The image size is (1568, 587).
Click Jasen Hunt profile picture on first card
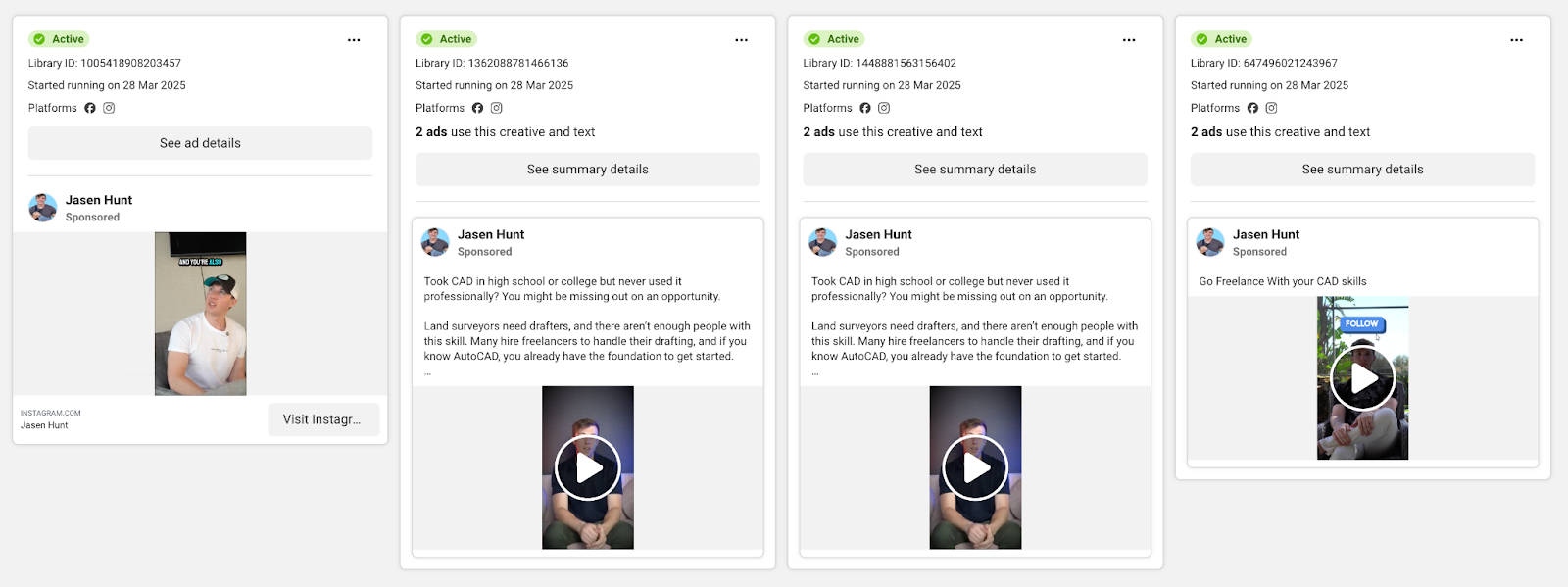click(43, 208)
